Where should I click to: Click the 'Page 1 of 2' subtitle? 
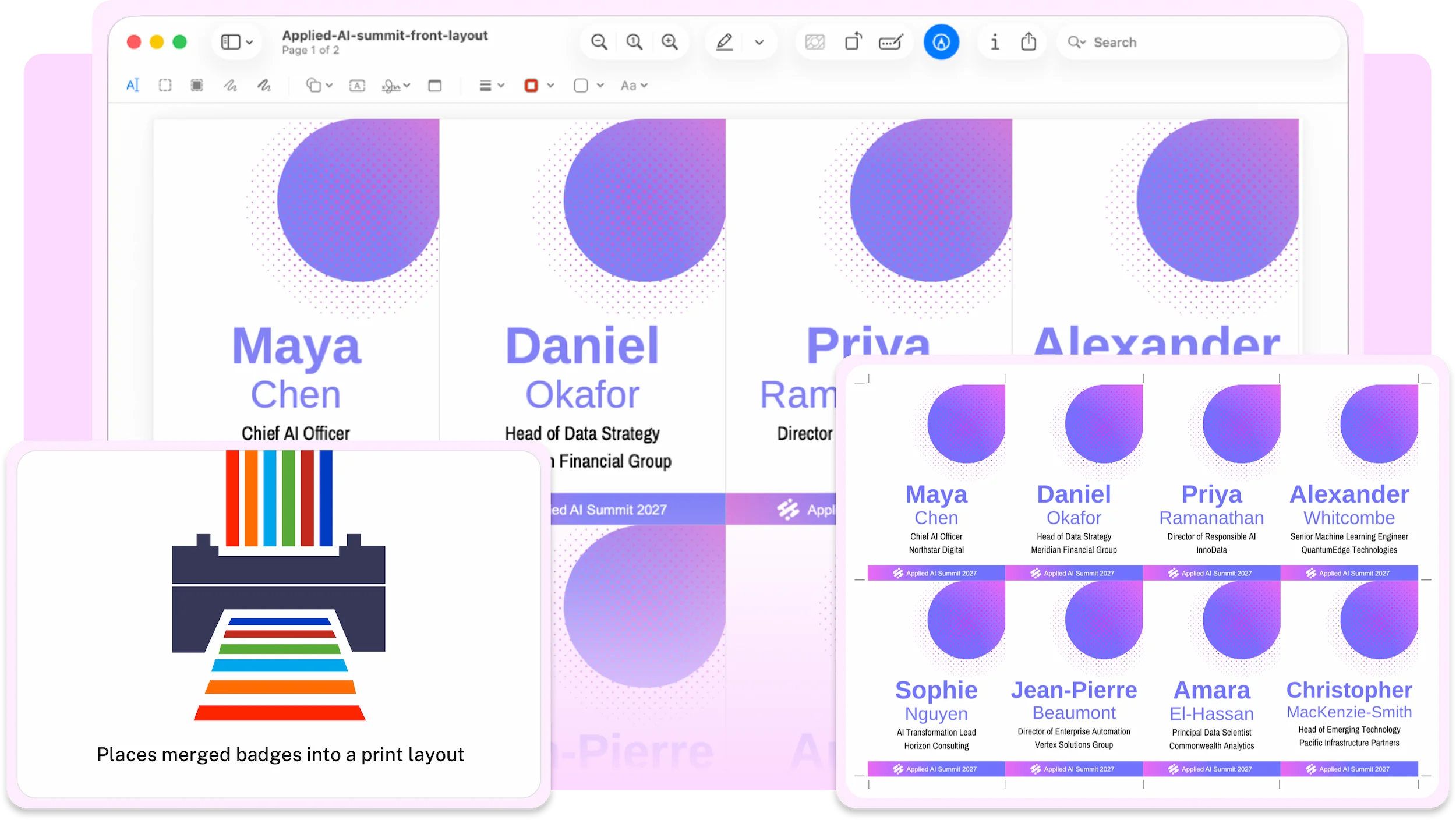point(310,50)
